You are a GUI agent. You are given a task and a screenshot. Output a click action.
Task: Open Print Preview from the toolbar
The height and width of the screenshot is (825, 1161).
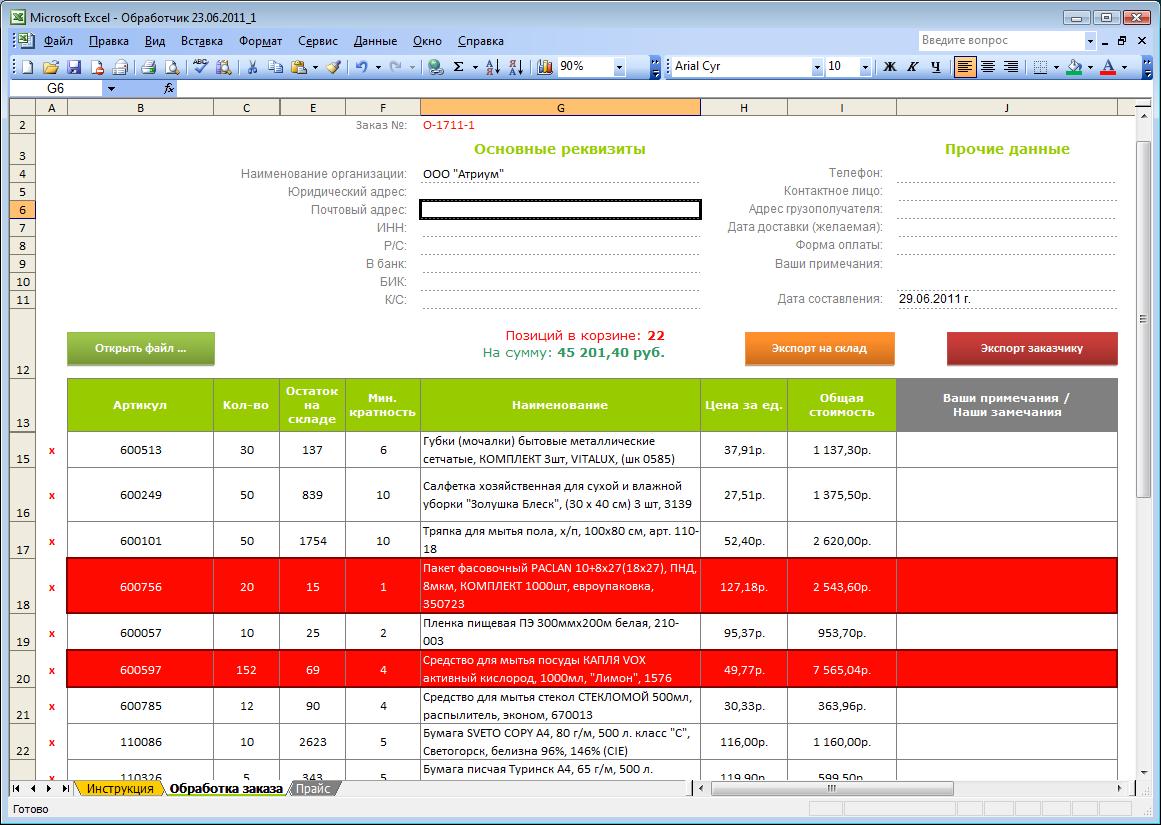click(x=172, y=67)
